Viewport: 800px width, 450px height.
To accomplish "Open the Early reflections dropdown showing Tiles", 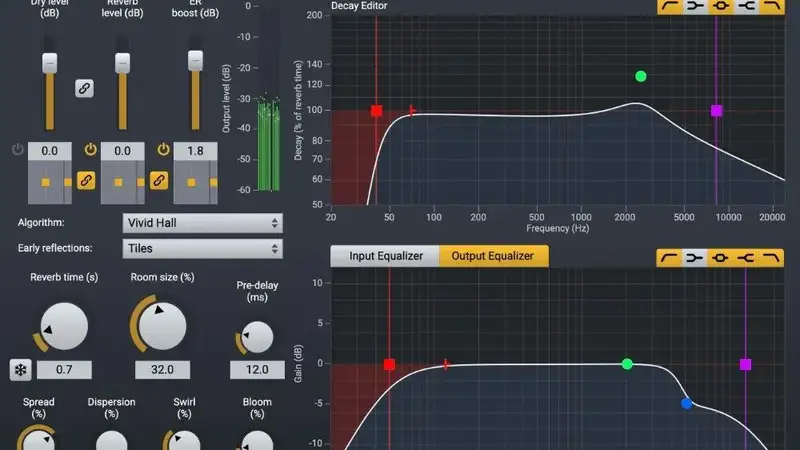I will click(x=203, y=248).
